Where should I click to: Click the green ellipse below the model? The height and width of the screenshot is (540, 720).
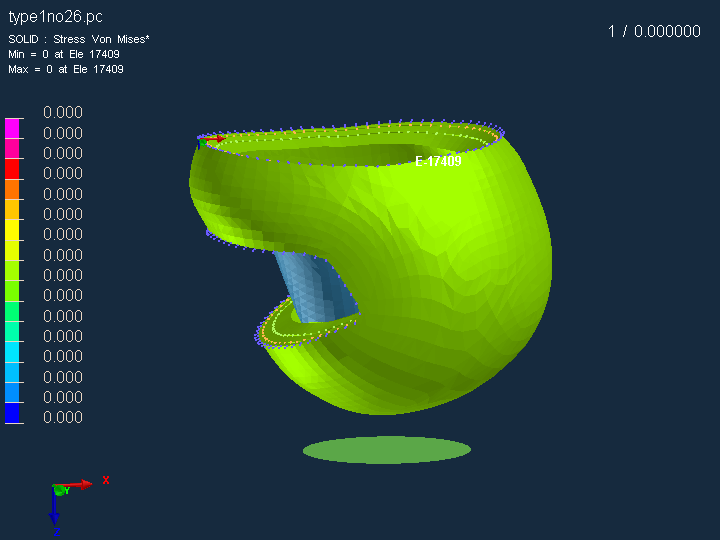tap(387, 450)
